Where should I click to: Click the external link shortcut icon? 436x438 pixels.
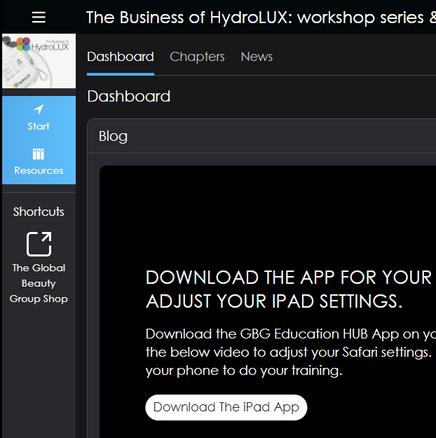coord(39,244)
